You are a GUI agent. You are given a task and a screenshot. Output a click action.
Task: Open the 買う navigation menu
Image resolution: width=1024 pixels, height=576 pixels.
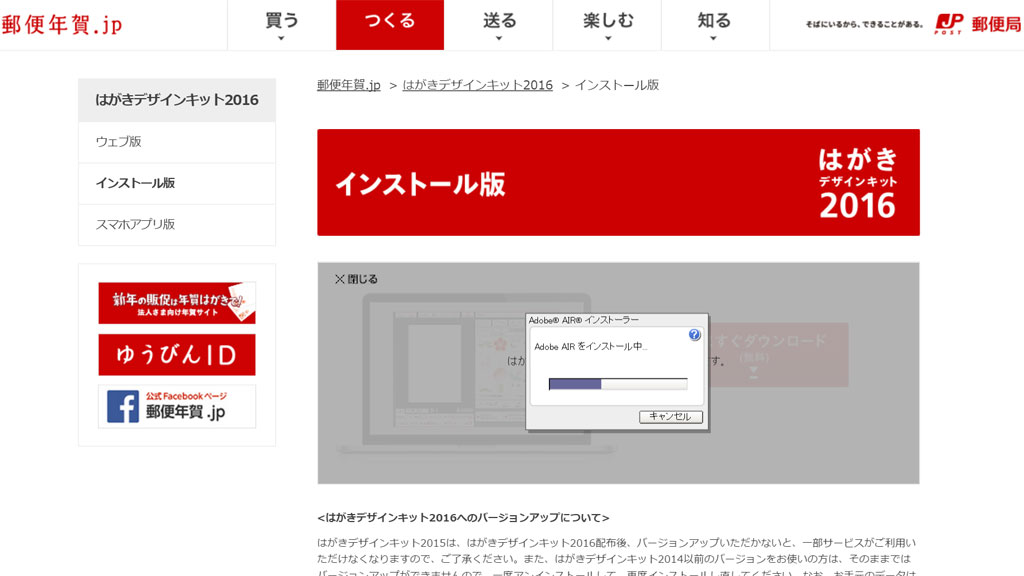pyautogui.click(x=281, y=25)
